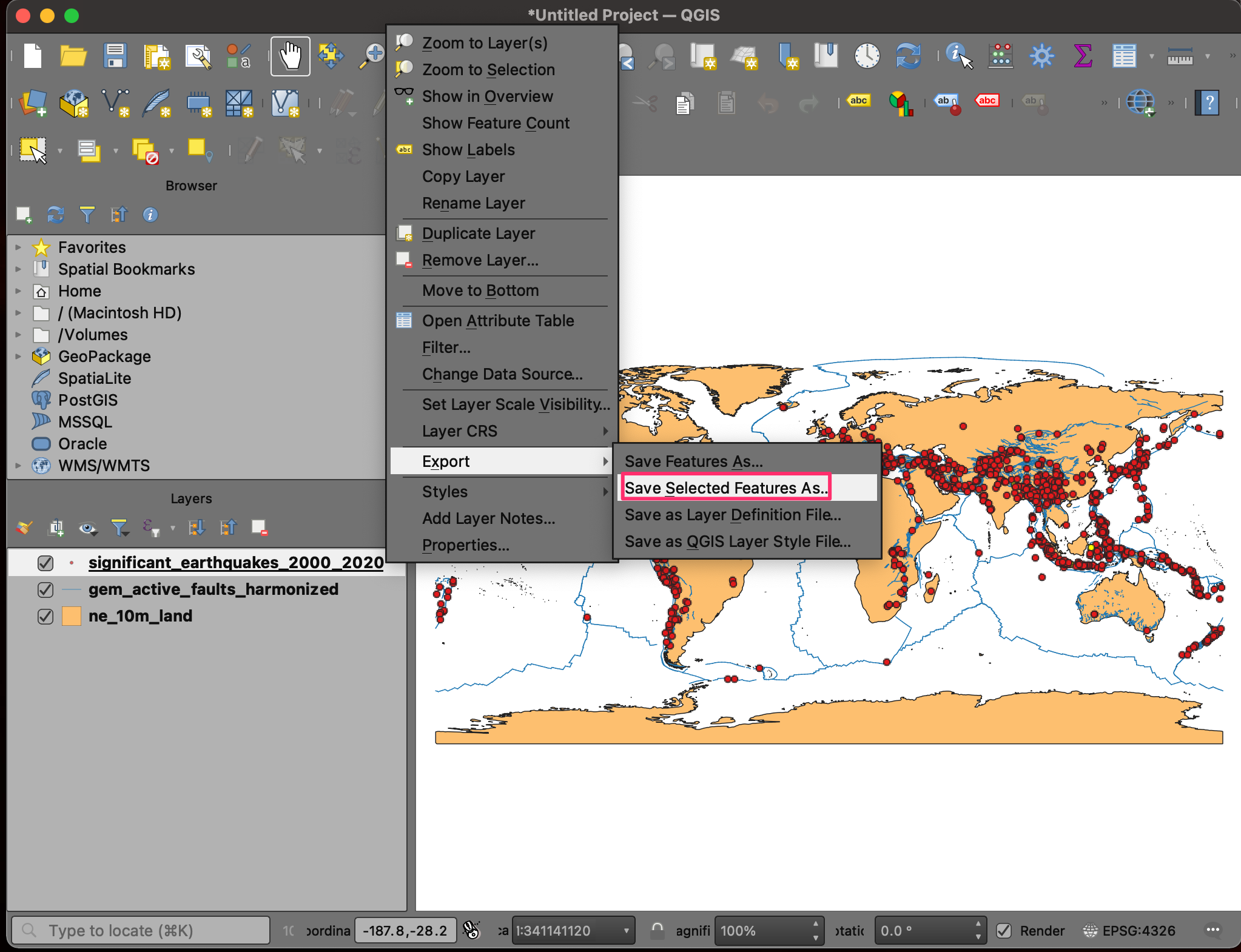Viewport: 1241px width, 952px height.
Task: Select the Pan Map hand tool
Action: [290, 56]
